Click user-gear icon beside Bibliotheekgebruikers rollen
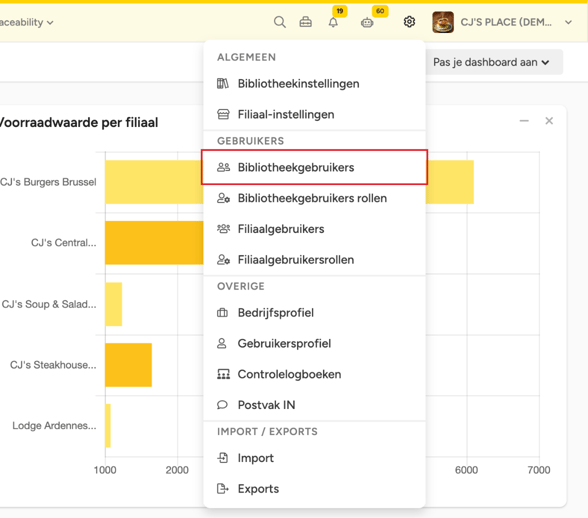Viewport: 588px width, 518px height. [x=224, y=198]
